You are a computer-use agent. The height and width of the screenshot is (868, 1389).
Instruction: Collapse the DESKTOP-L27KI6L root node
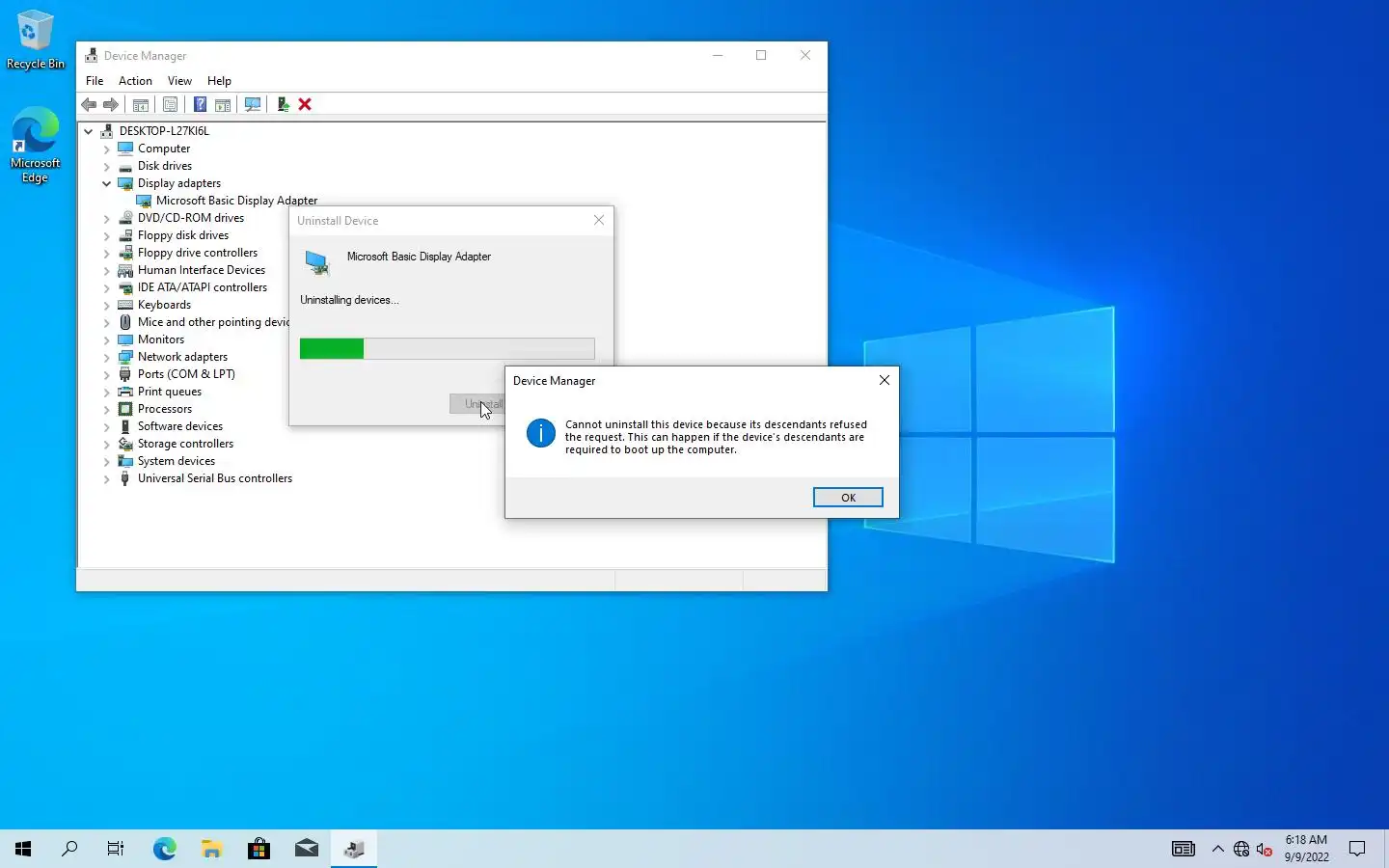click(88, 131)
